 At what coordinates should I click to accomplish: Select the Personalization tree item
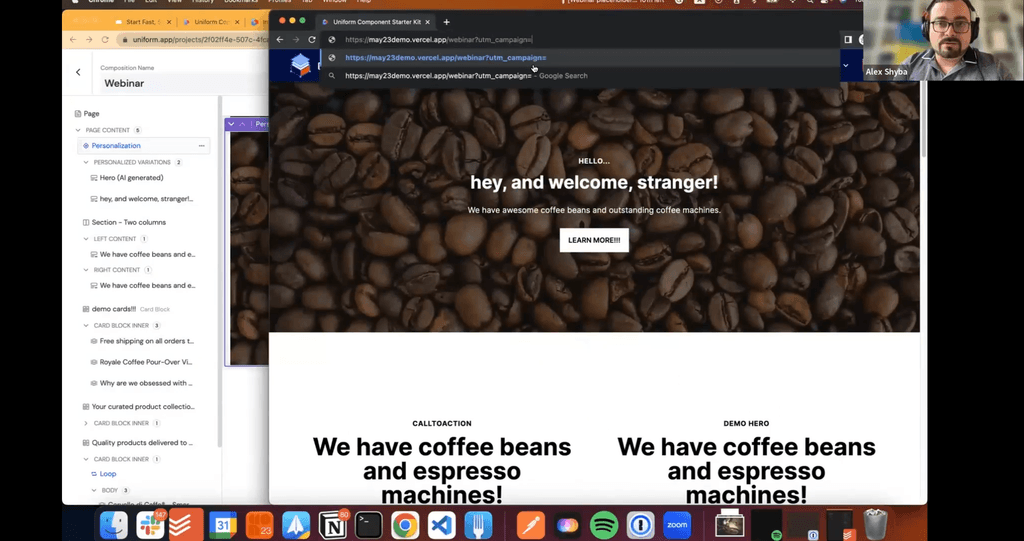click(x=116, y=146)
